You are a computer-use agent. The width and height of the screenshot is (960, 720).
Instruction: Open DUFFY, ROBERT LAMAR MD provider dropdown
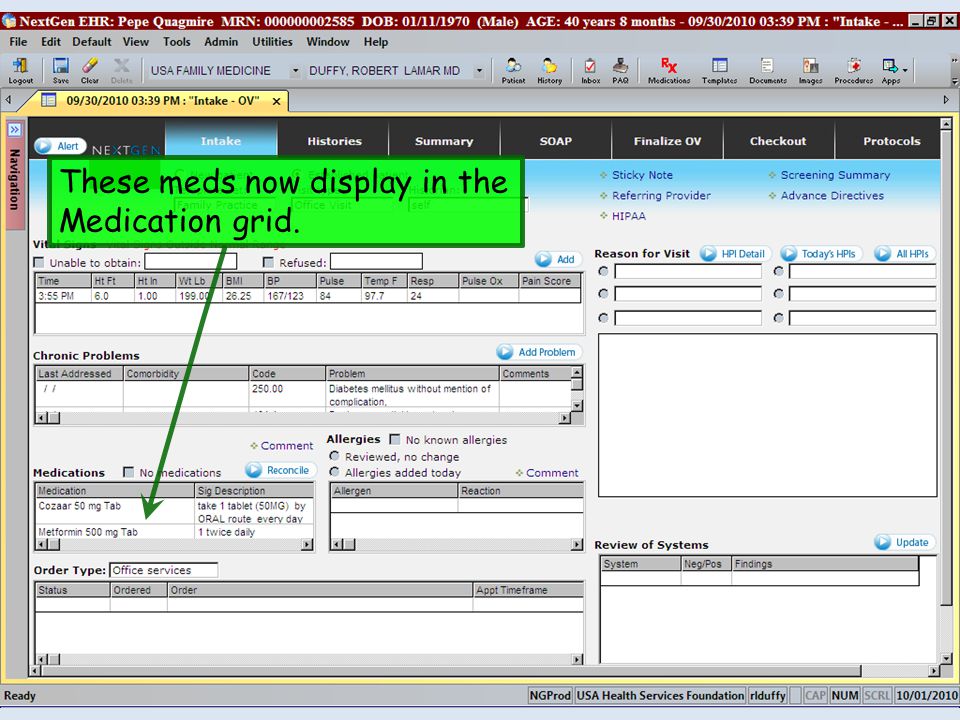point(479,71)
